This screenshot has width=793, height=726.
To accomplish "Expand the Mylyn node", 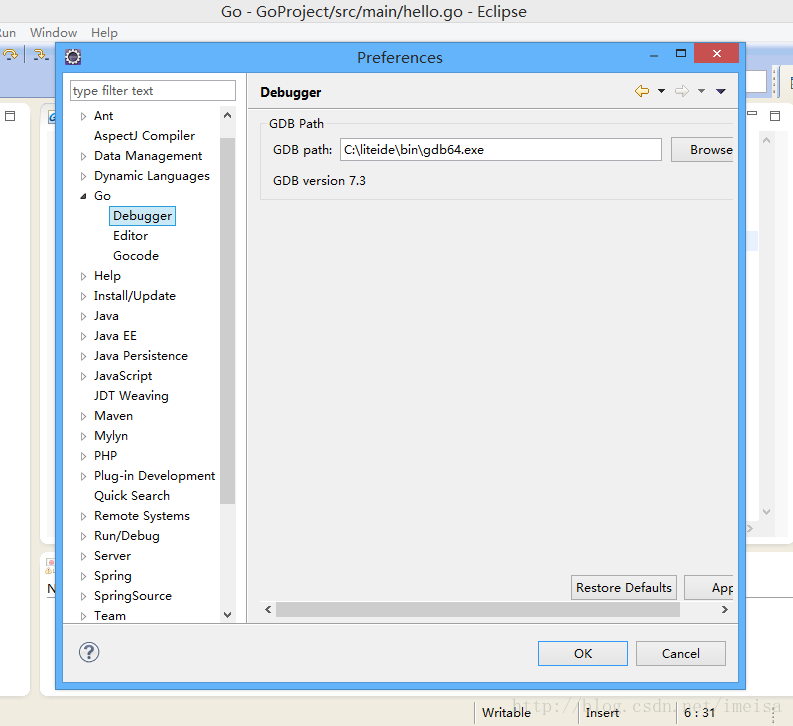I will tap(83, 436).
